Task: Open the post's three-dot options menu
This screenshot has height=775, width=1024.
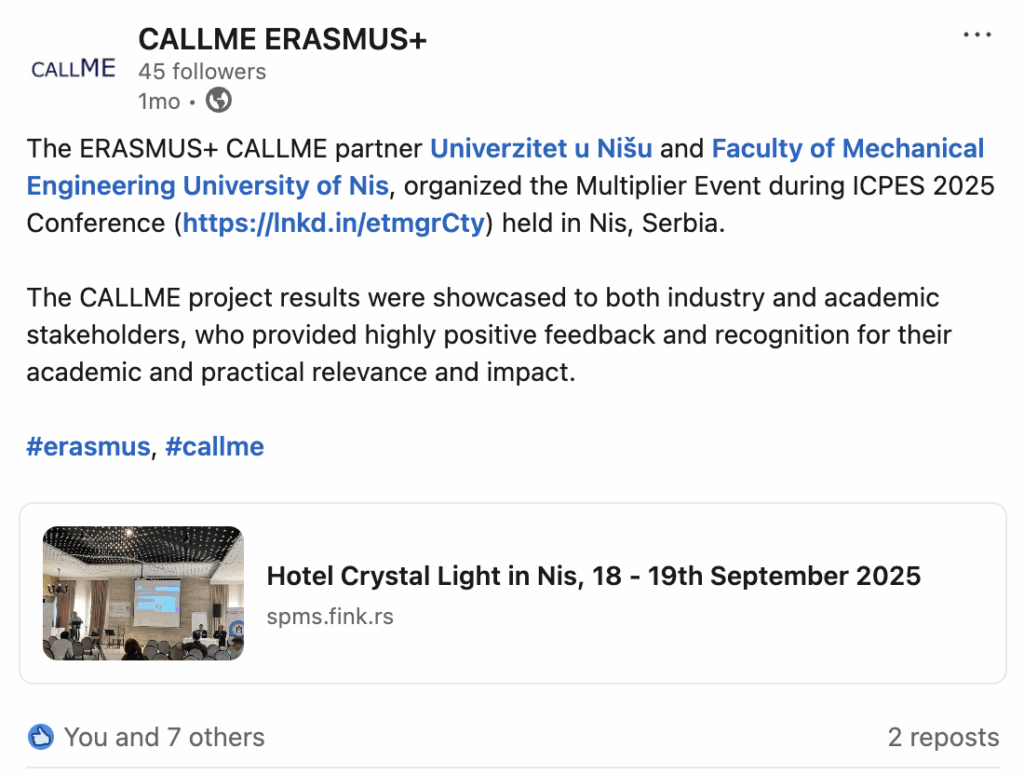Action: (x=976, y=35)
